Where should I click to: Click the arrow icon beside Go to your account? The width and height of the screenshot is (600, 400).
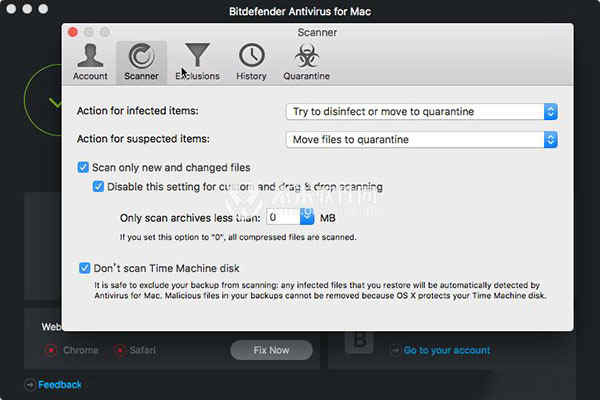(395, 350)
